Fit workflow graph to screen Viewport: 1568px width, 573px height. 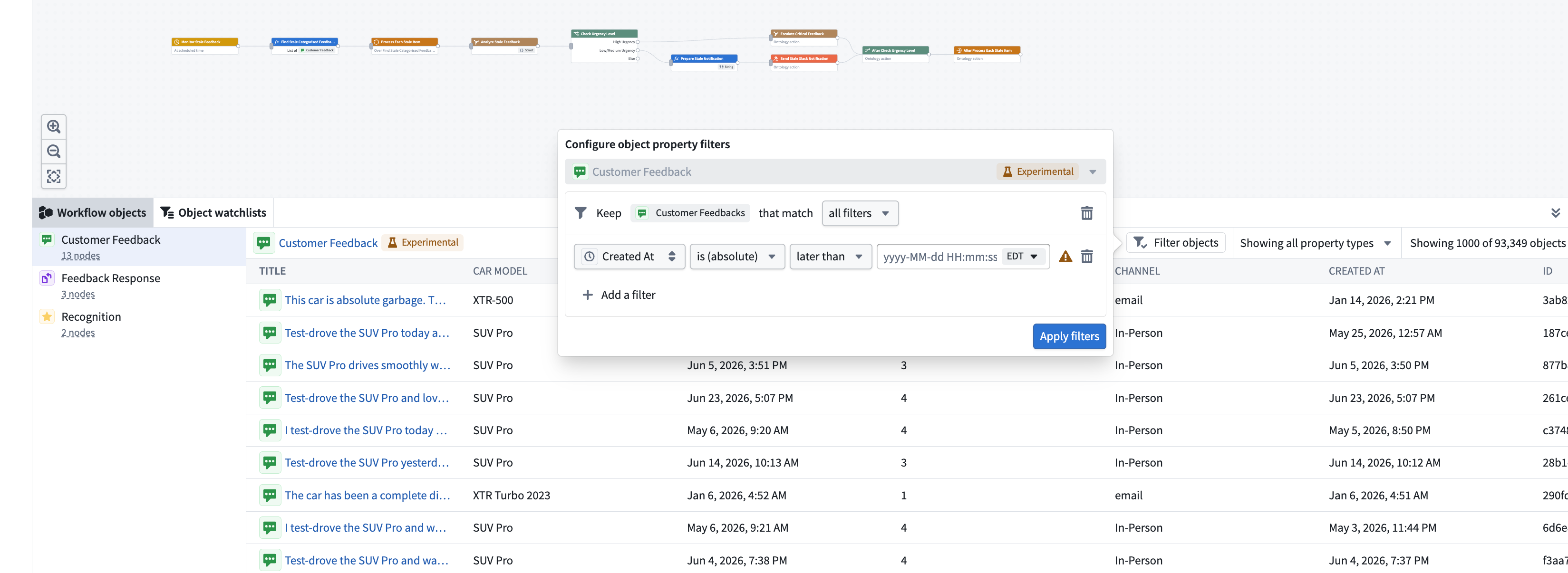pyautogui.click(x=54, y=176)
